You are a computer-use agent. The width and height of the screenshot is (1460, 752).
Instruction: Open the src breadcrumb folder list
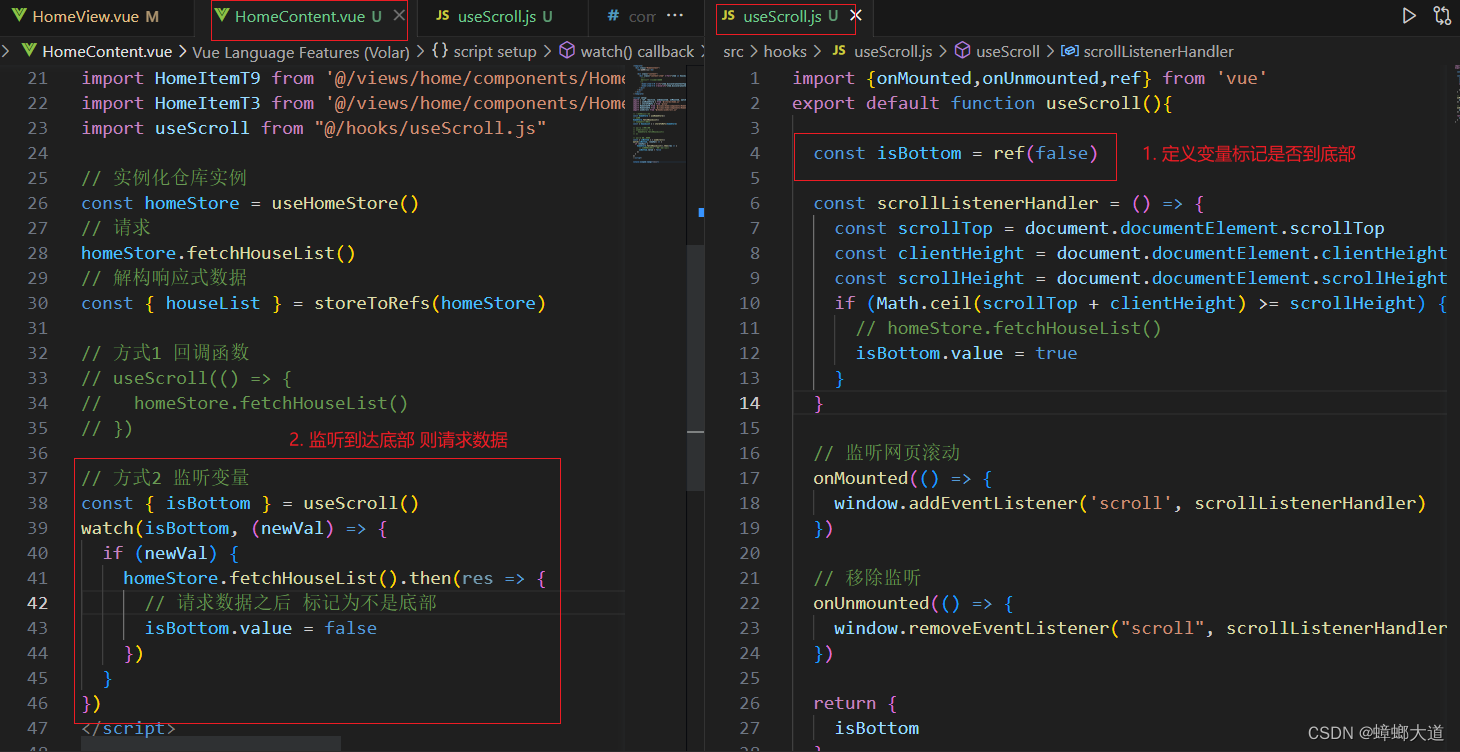point(735,51)
